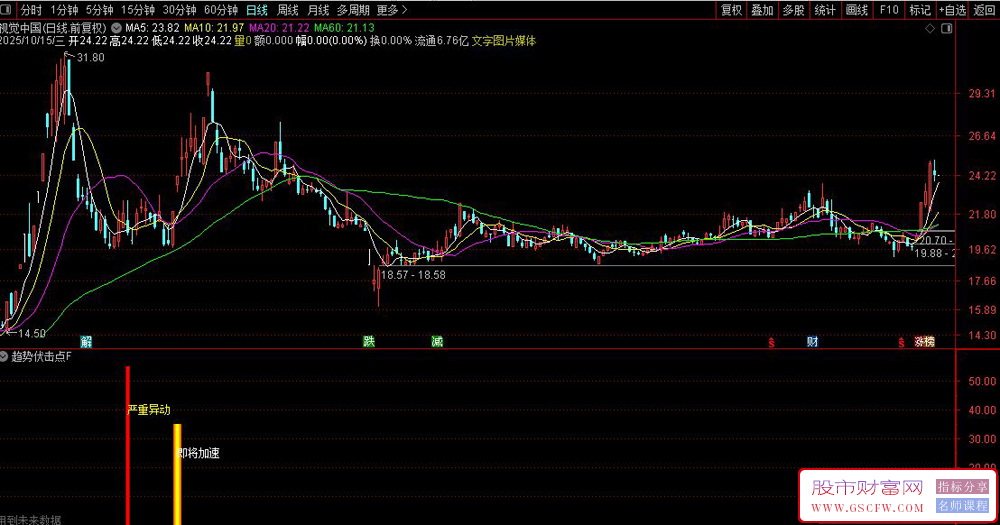Open main chart indicator dropdown arrow

[x=117, y=28]
